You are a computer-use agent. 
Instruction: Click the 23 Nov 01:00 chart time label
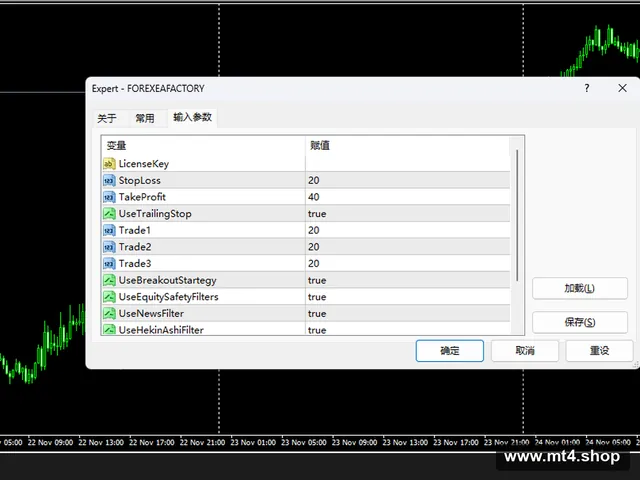click(253, 442)
